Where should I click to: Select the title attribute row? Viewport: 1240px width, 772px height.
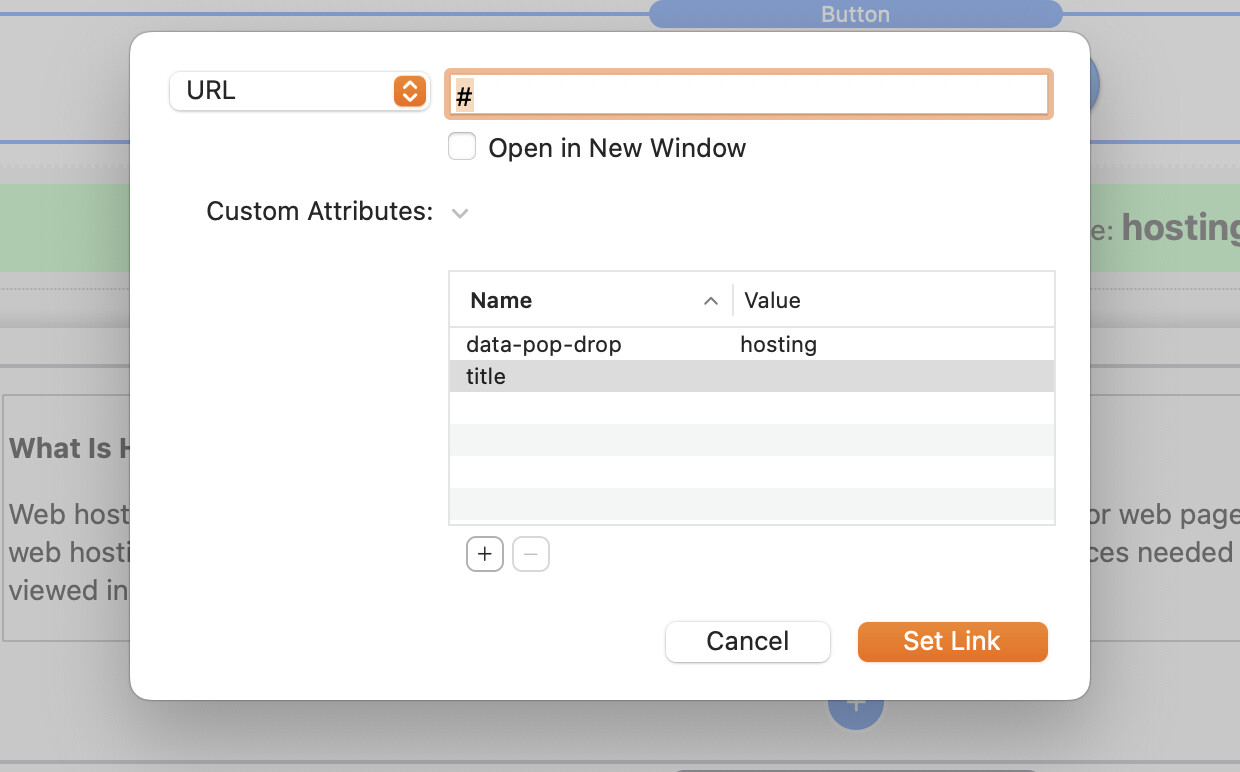point(752,376)
